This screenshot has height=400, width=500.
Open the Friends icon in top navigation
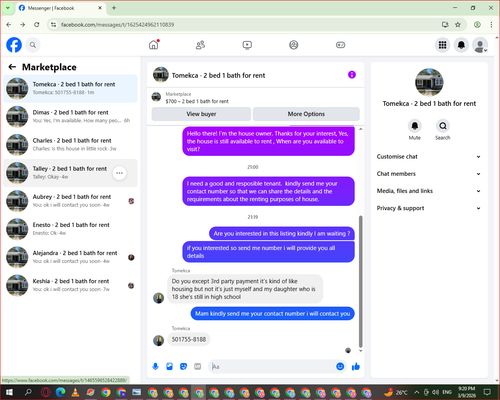click(200, 45)
